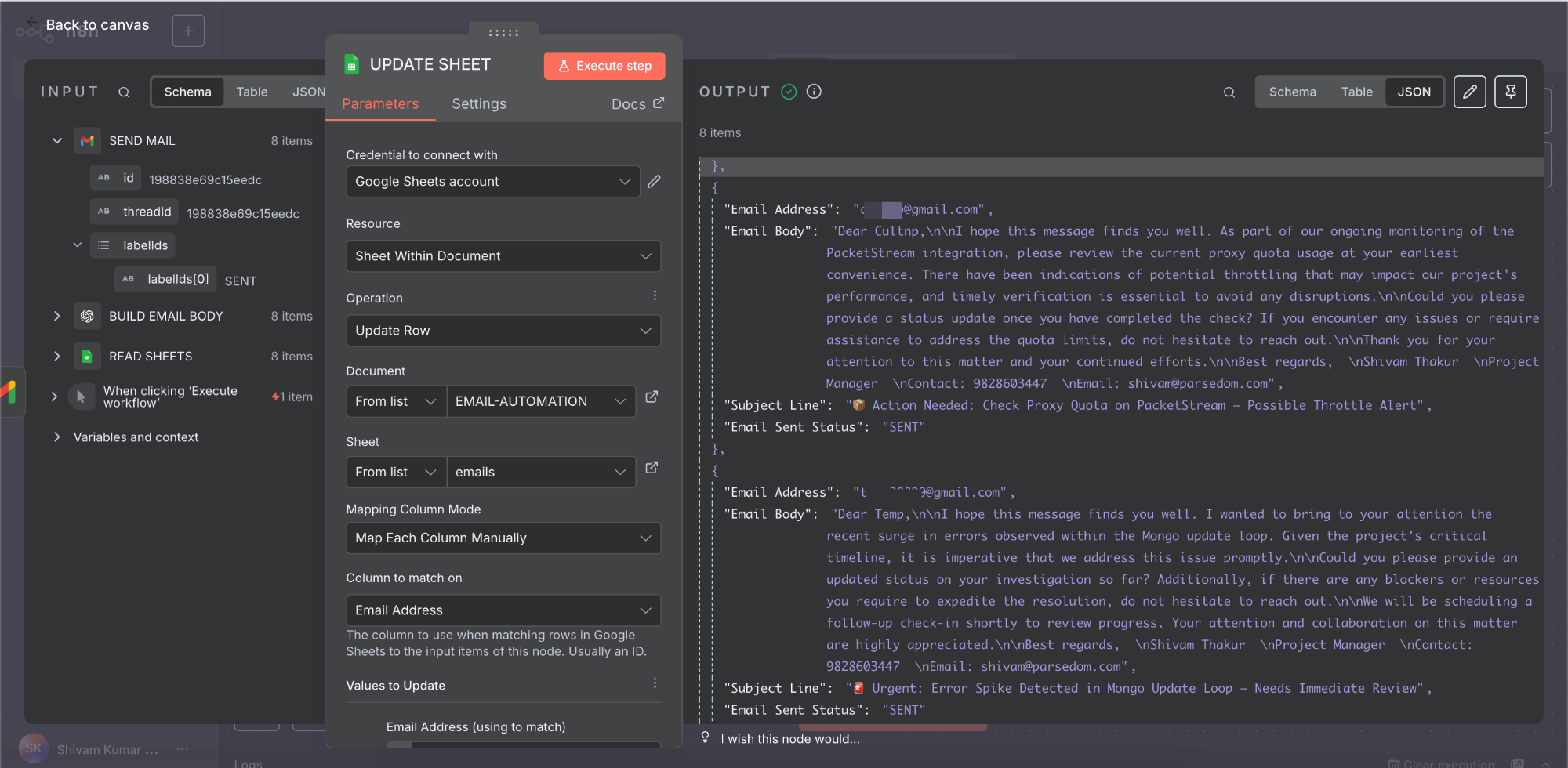
Task: Click the output info icon
Action: (x=814, y=92)
